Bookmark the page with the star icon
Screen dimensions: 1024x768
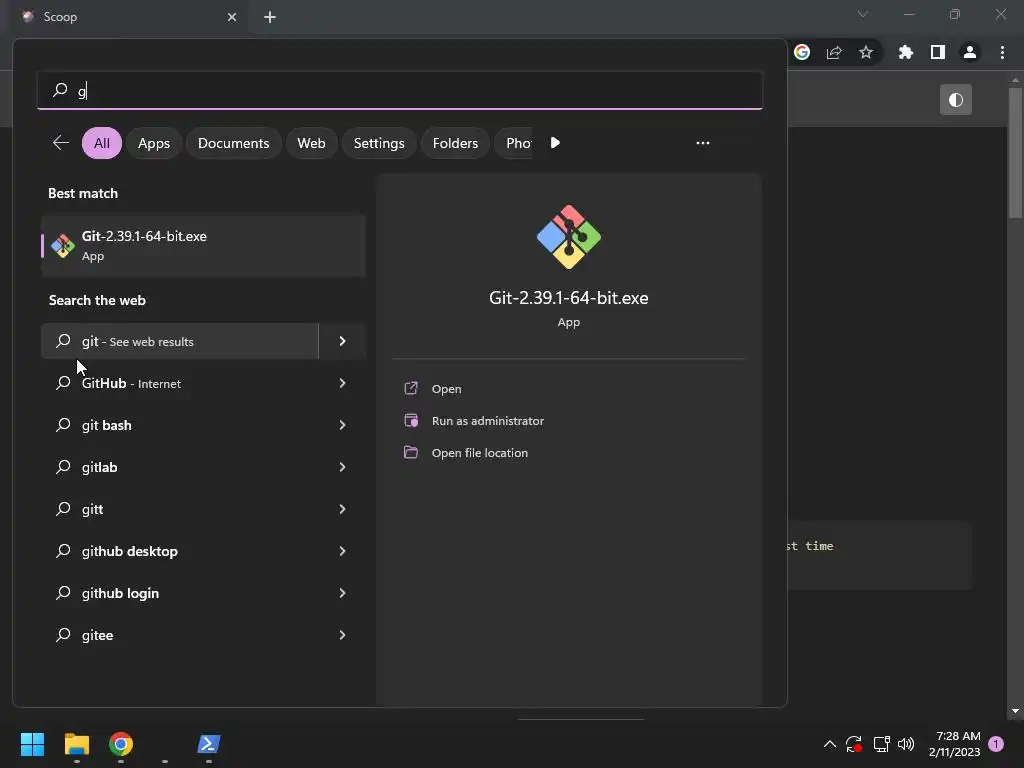[x=866, y=52]
